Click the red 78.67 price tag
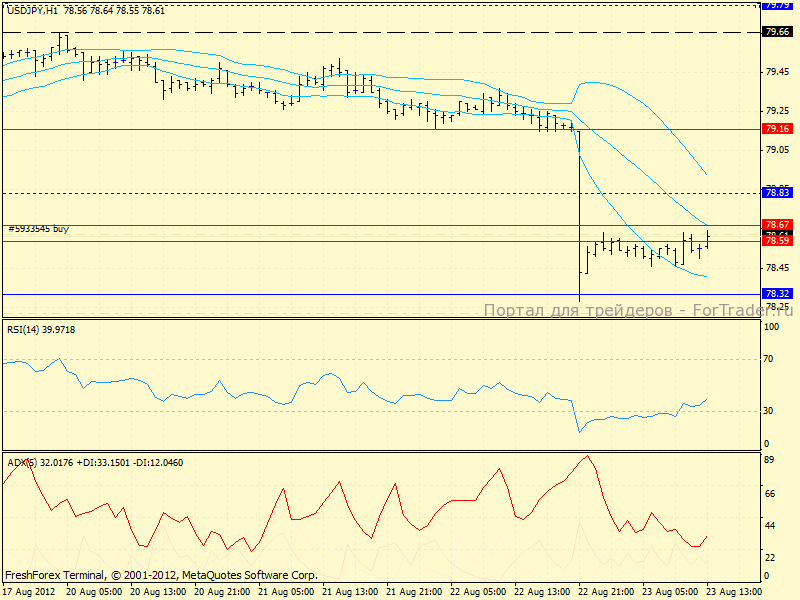Screen dimensions: 800x600 point(777,225)
